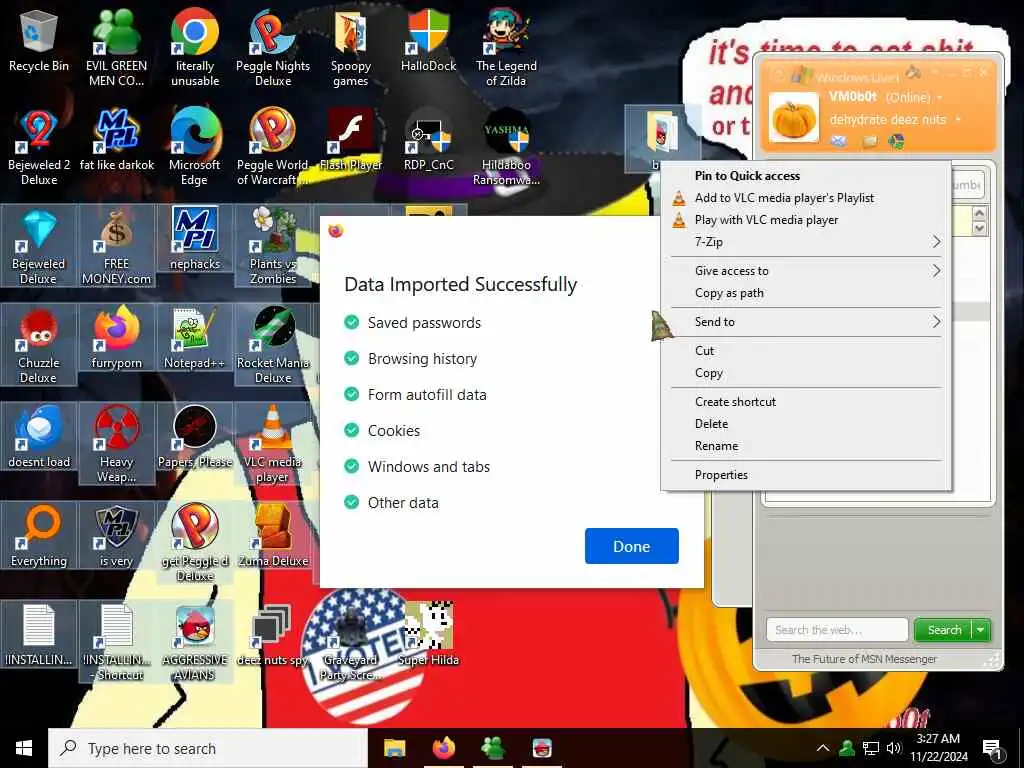Launch HalloDock shortcut
Viewport: 1024px width, 768px height.
(x=428, y=40)
